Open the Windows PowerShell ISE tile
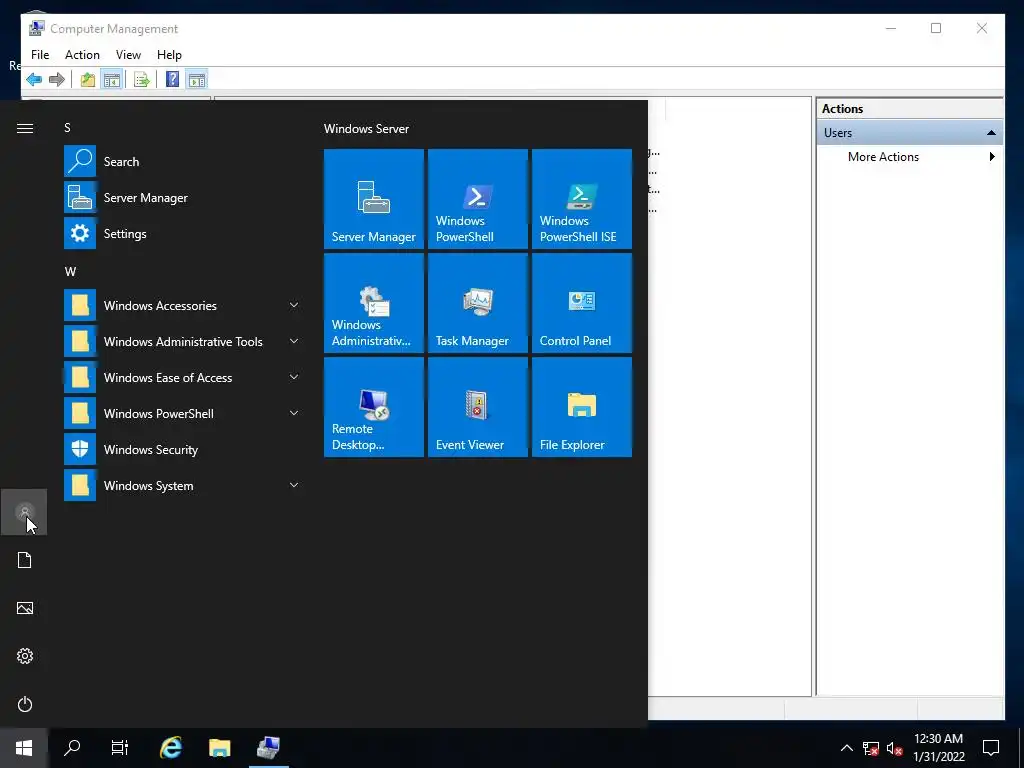Viewport: 1024px width, 768px height. [x=581, y=199]
